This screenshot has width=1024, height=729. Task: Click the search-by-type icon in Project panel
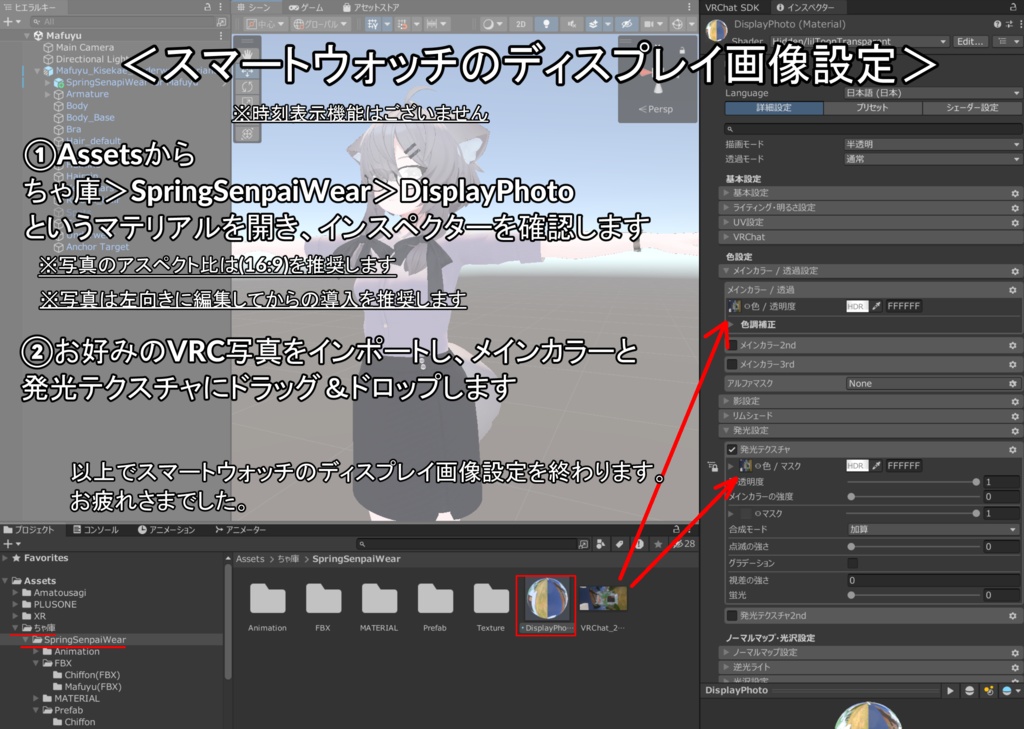click(x=601, y=543)
